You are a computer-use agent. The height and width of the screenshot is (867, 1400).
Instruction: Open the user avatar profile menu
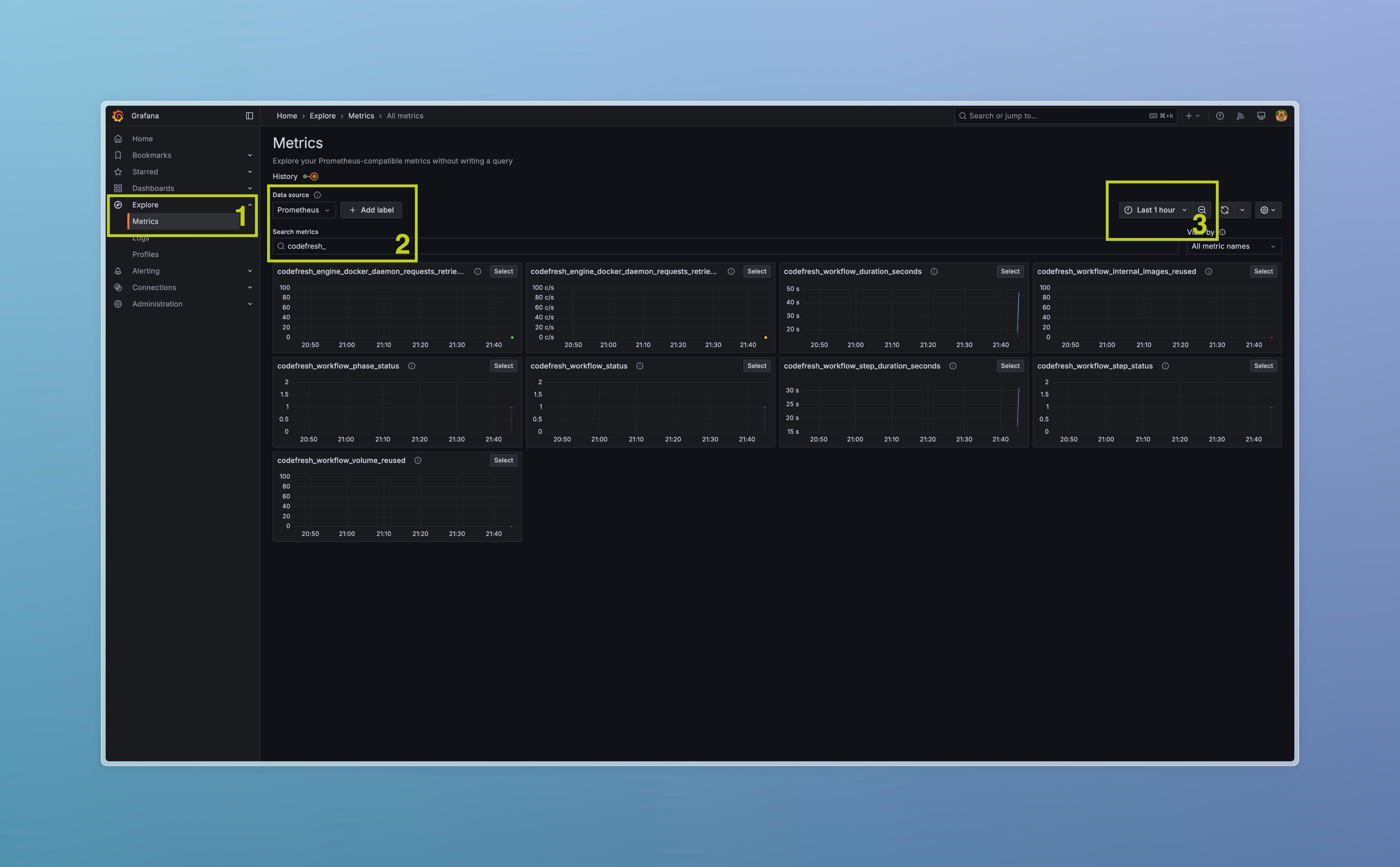[x=1281, y=116]
